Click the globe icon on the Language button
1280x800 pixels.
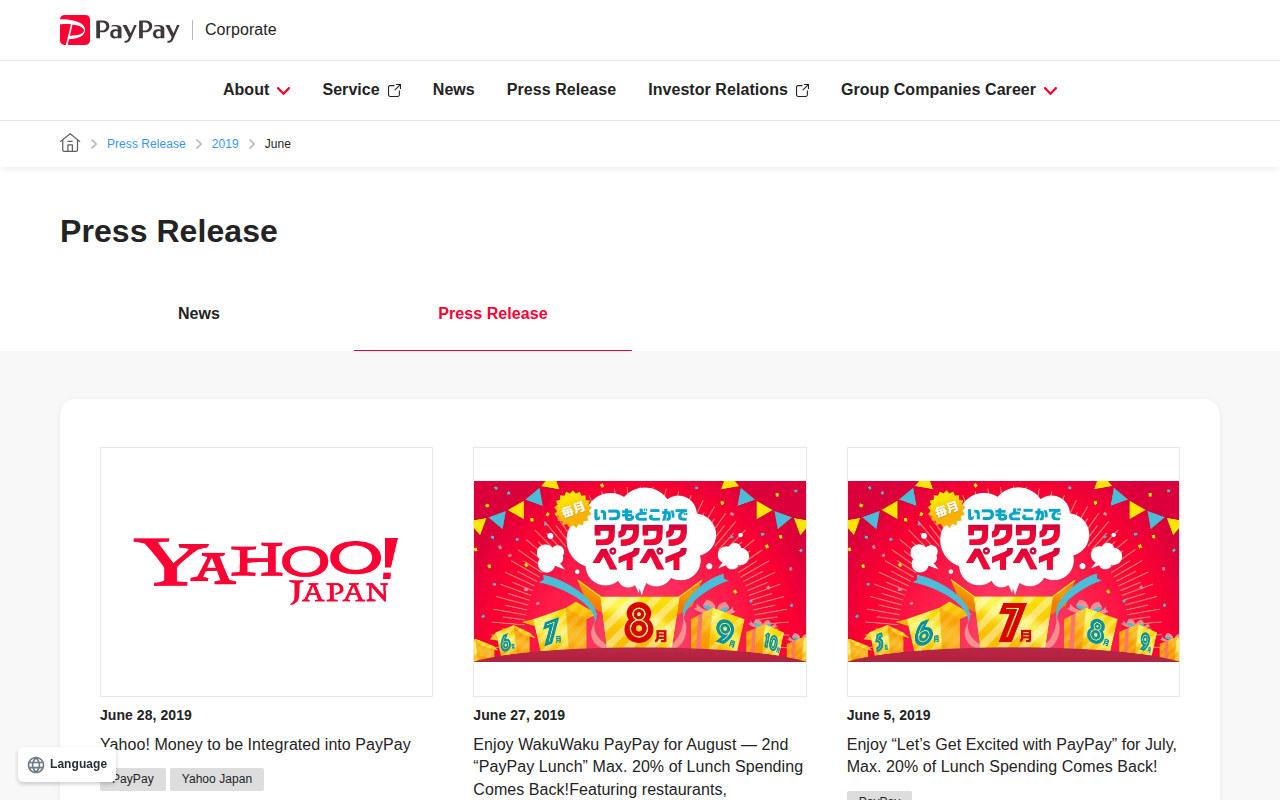[x=36, y=765]
